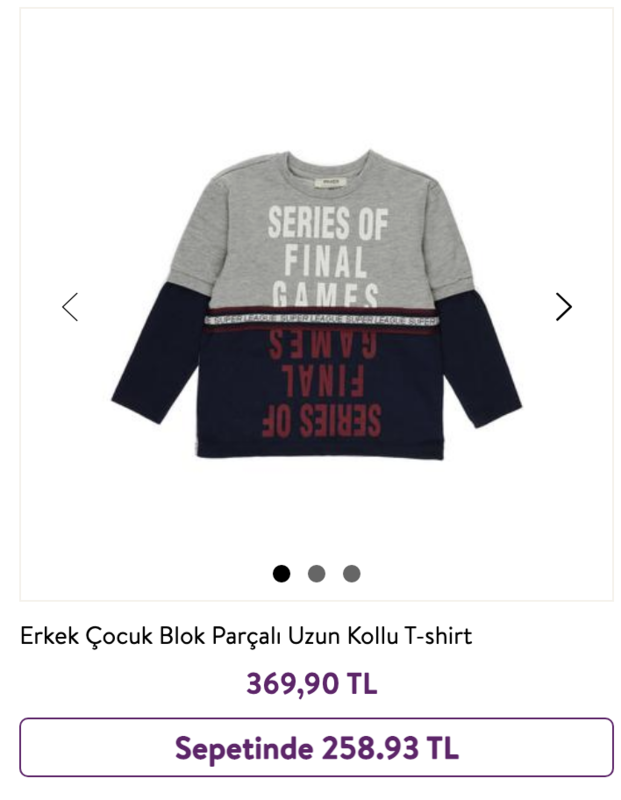Select the first carousel dot indicator
The image size is (621, 800).
(x=281, y=573)
